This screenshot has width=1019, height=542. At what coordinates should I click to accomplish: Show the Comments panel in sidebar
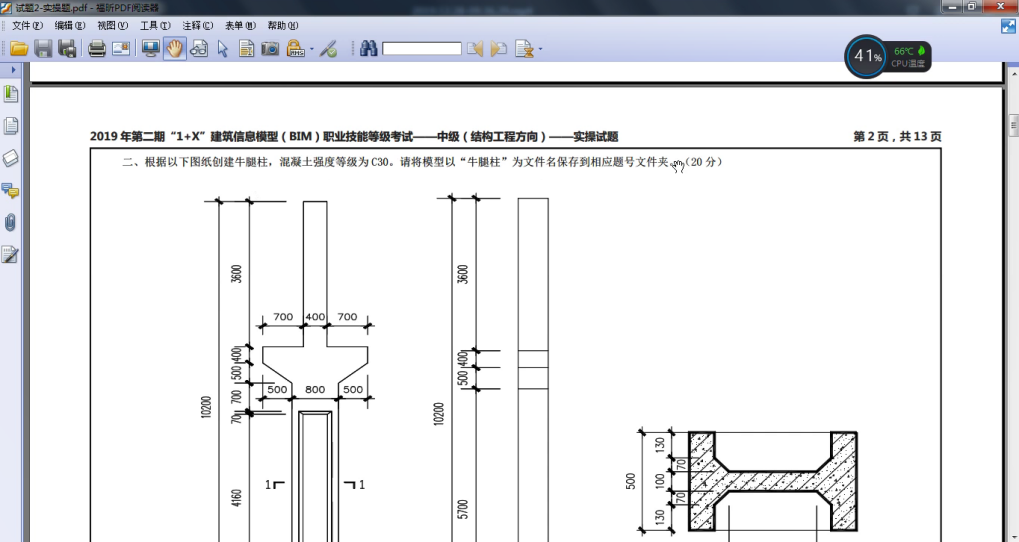point(11,190)
